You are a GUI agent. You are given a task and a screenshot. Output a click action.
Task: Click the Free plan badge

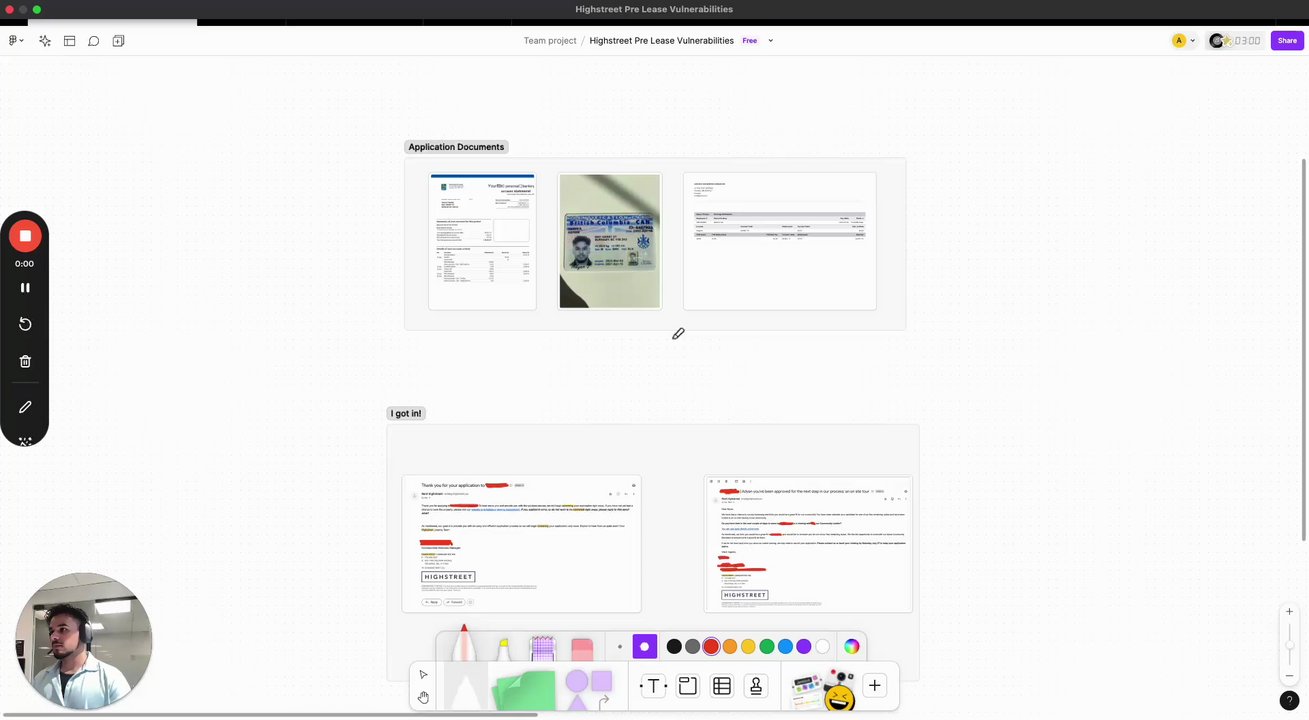pos(749,41)
